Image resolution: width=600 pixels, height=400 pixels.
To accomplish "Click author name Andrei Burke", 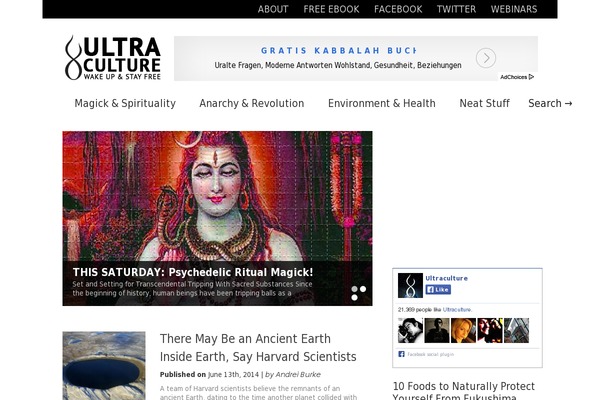I will click(x=298, y=374).
